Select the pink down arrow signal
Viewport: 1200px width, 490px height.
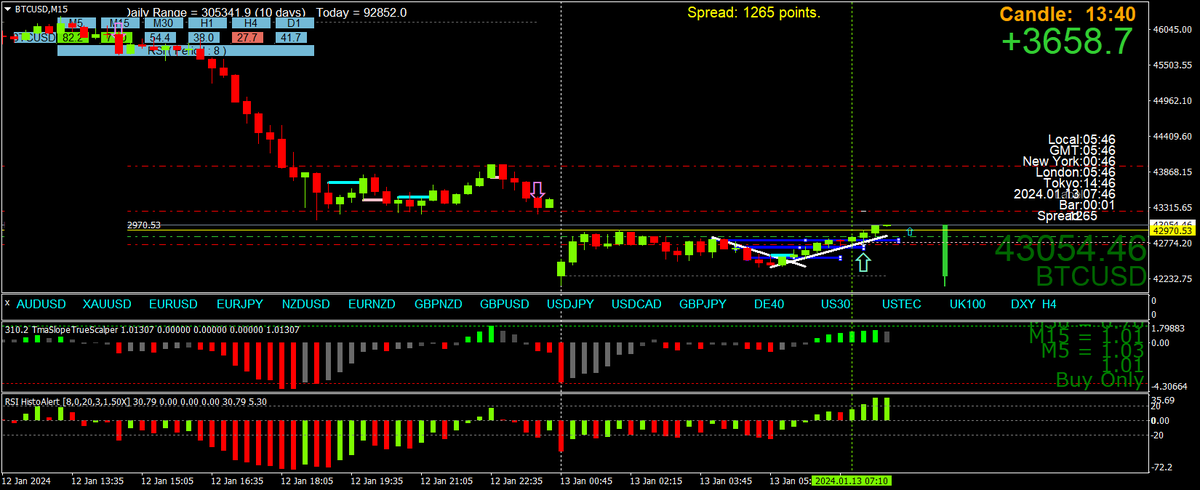(x=537, y=190)
